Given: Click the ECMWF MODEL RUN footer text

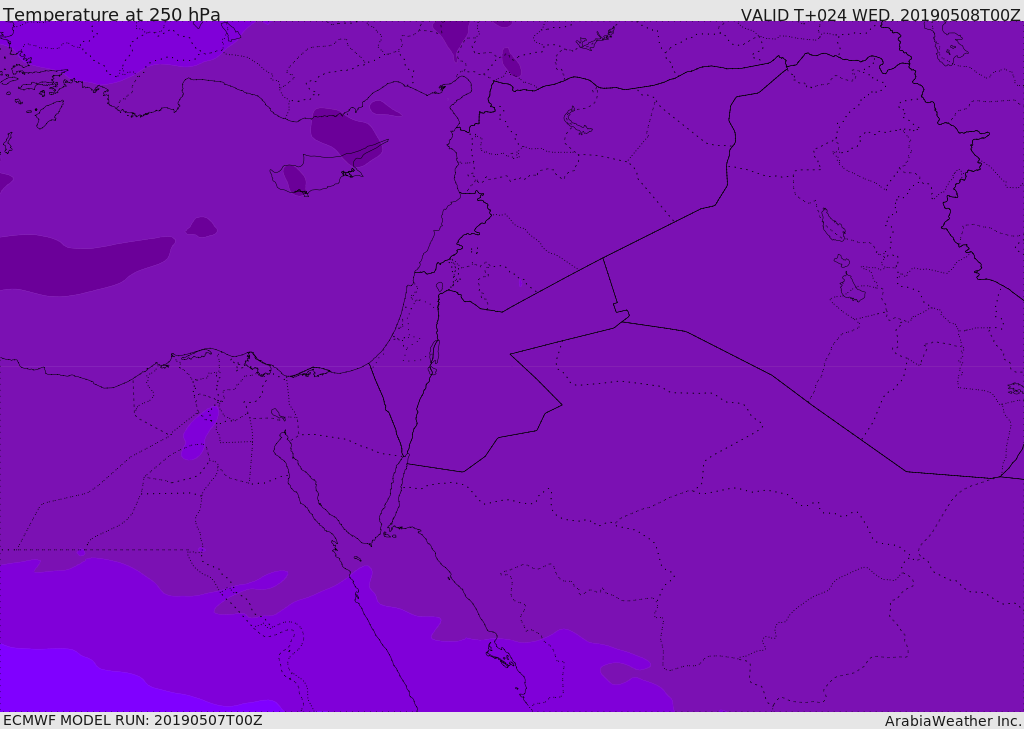Looking at the screenshot, I should 133,720.
